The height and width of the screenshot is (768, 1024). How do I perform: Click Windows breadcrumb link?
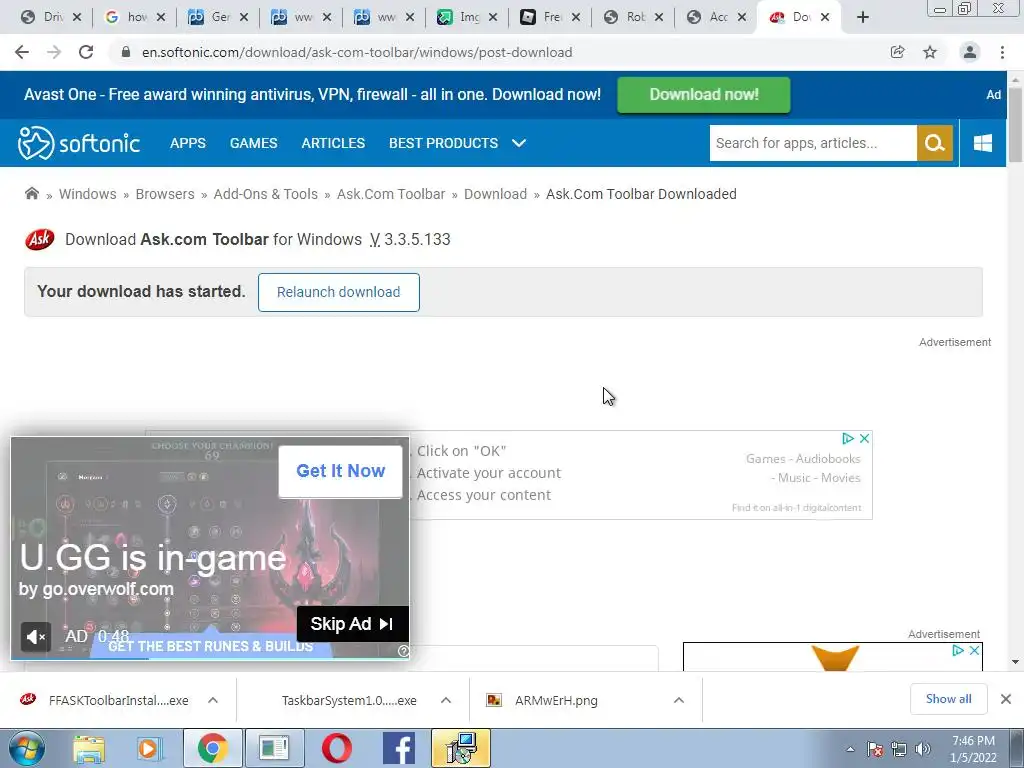(x=88, y=194)
